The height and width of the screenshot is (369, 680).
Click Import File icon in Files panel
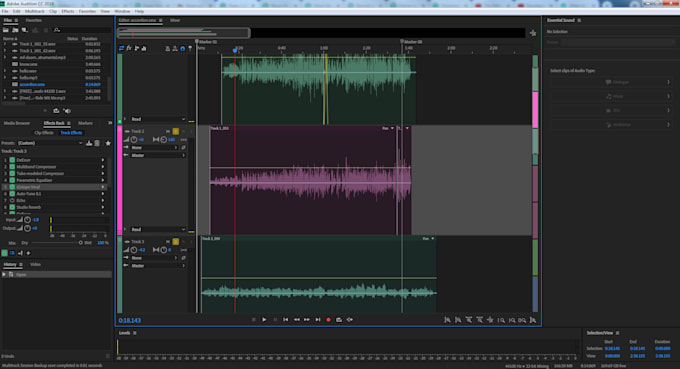coord(15,30)
